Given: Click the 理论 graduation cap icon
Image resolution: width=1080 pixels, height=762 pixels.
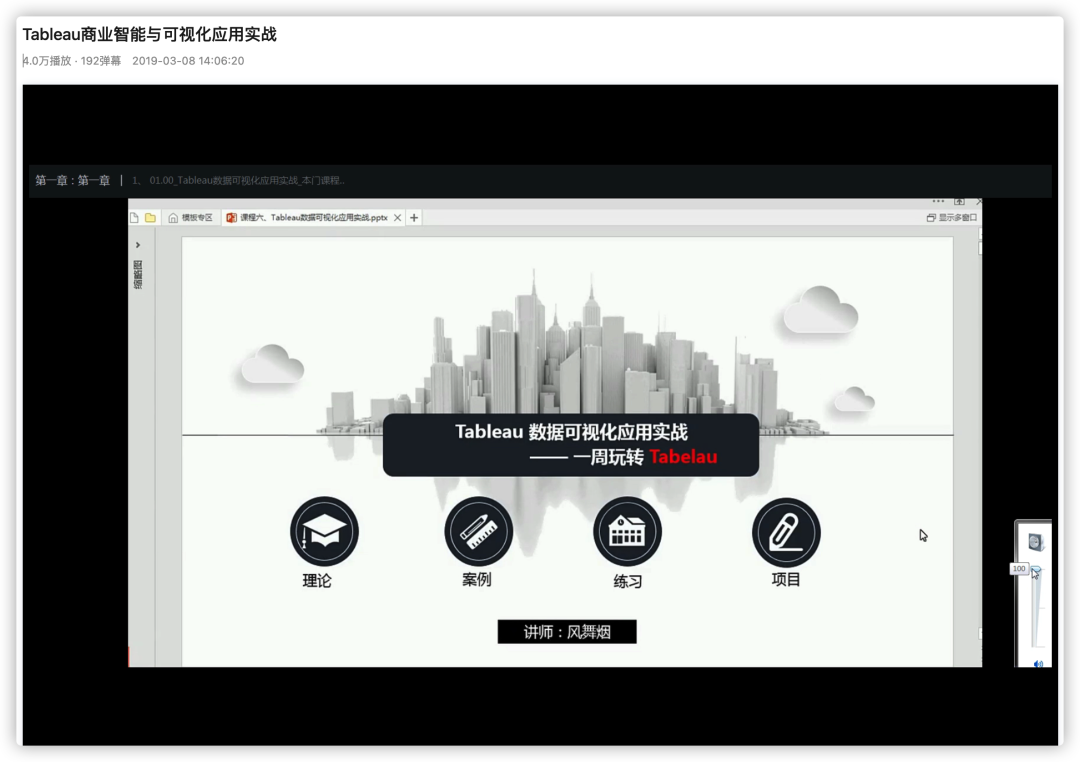Looking at the screenshot, I should [322, 532].
